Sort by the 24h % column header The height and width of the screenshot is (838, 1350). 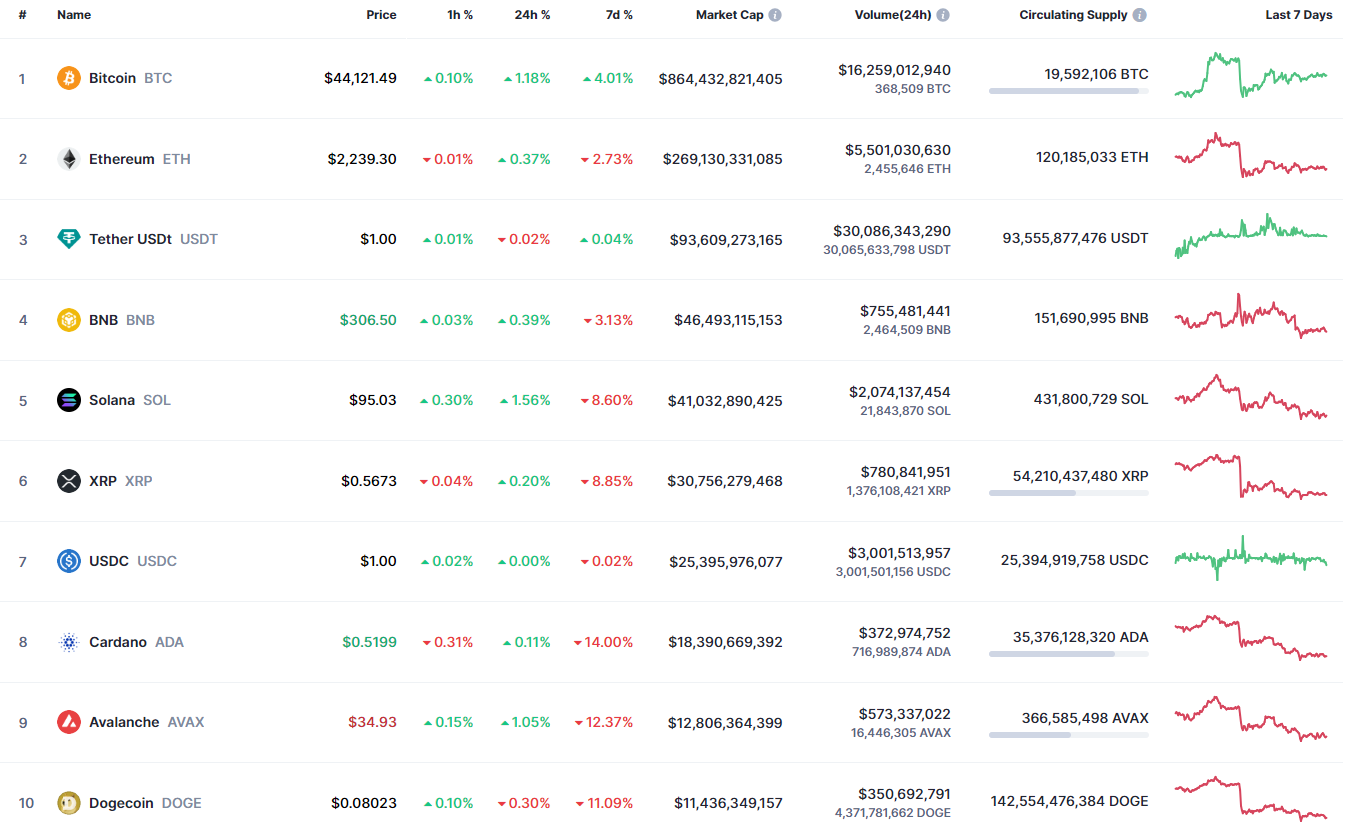tap(531, 16)
